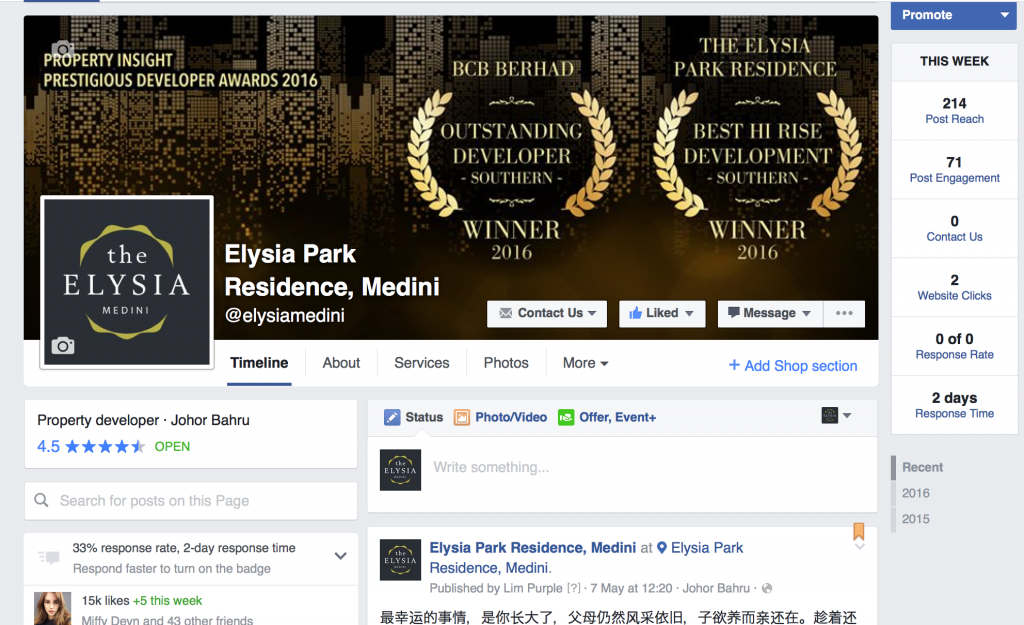Click the search magnifier icon
The image size is (1024, 625).
(41, 500)
